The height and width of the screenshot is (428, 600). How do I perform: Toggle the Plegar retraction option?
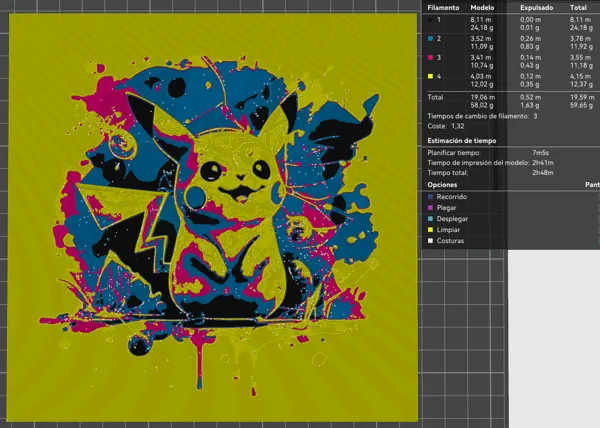click(x=442, y=208)
